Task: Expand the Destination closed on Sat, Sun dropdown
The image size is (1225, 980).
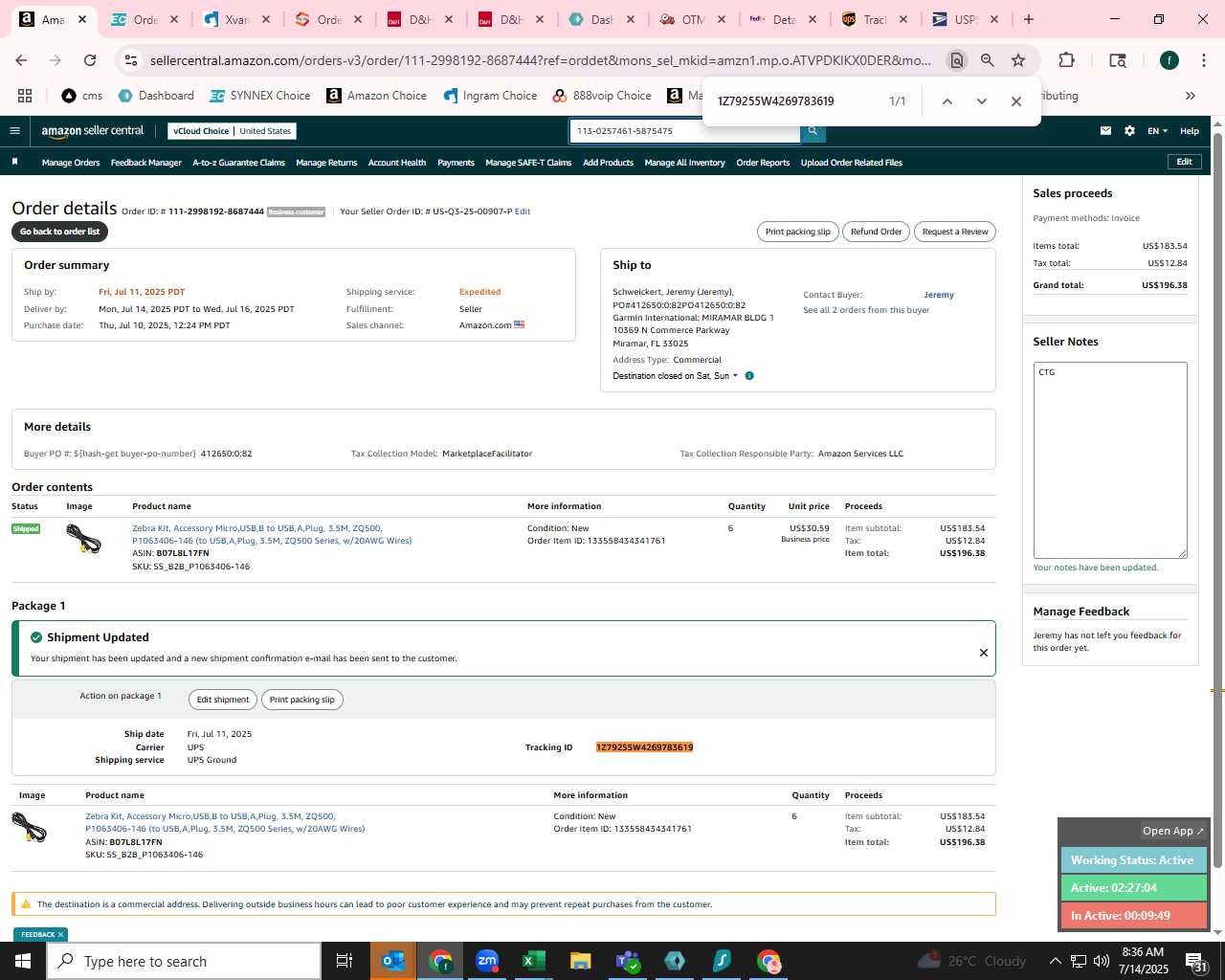Action: point(676,376)
